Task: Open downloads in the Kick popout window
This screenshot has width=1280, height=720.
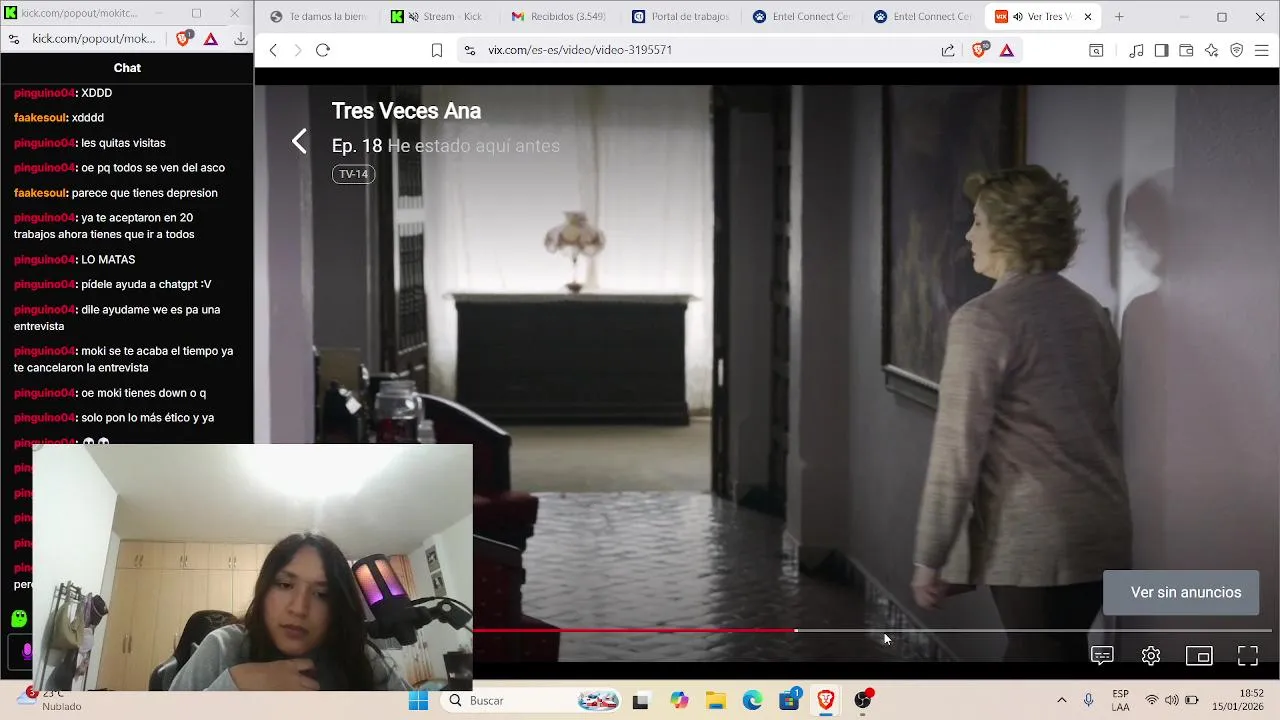Action: click(x=241, y=39)
